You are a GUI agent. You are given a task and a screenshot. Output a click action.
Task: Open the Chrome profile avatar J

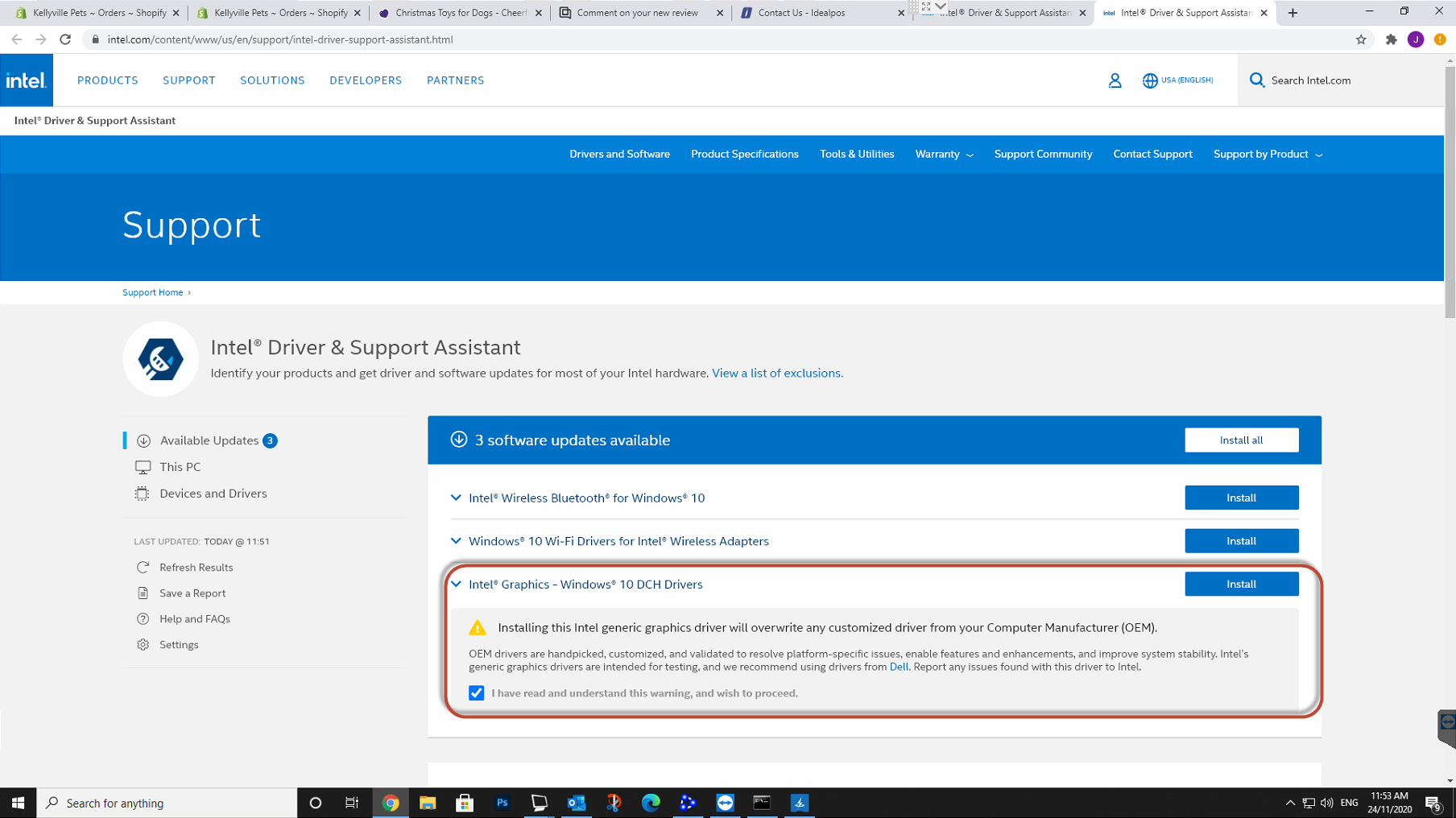1416,39
